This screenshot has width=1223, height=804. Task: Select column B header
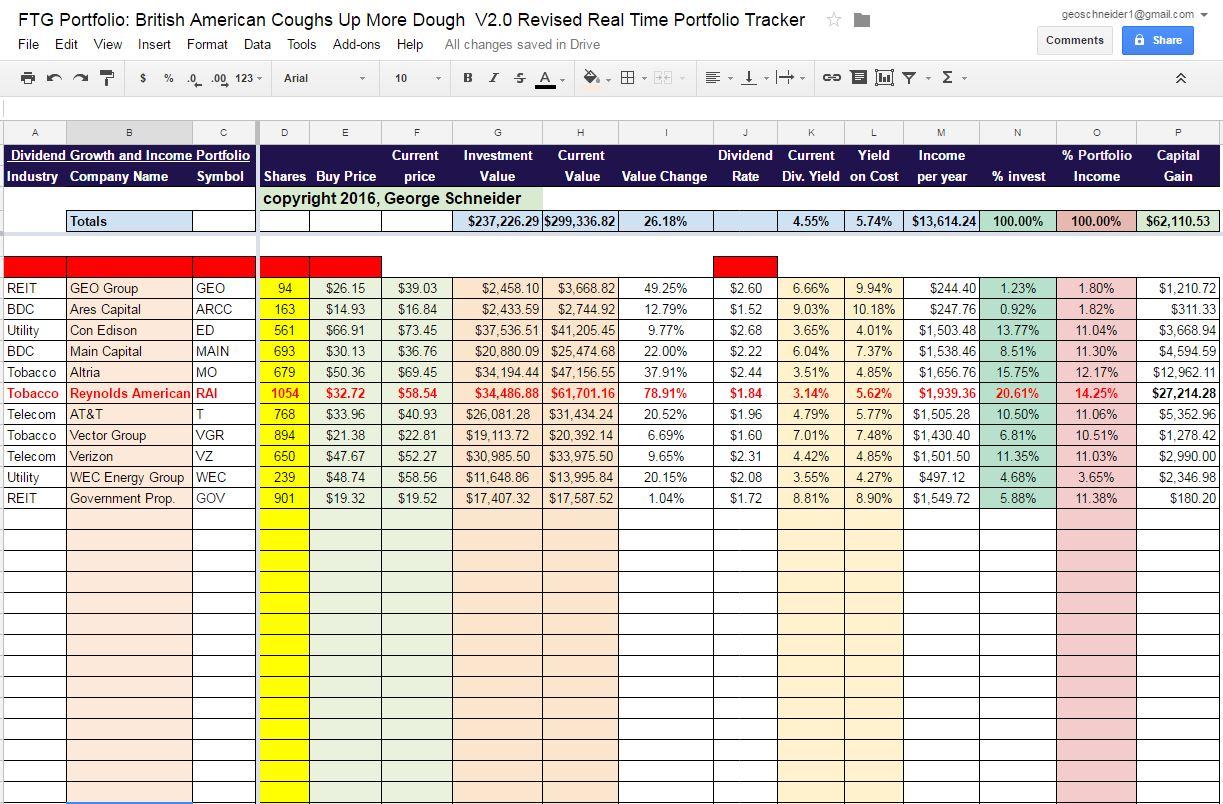(129, 132)
